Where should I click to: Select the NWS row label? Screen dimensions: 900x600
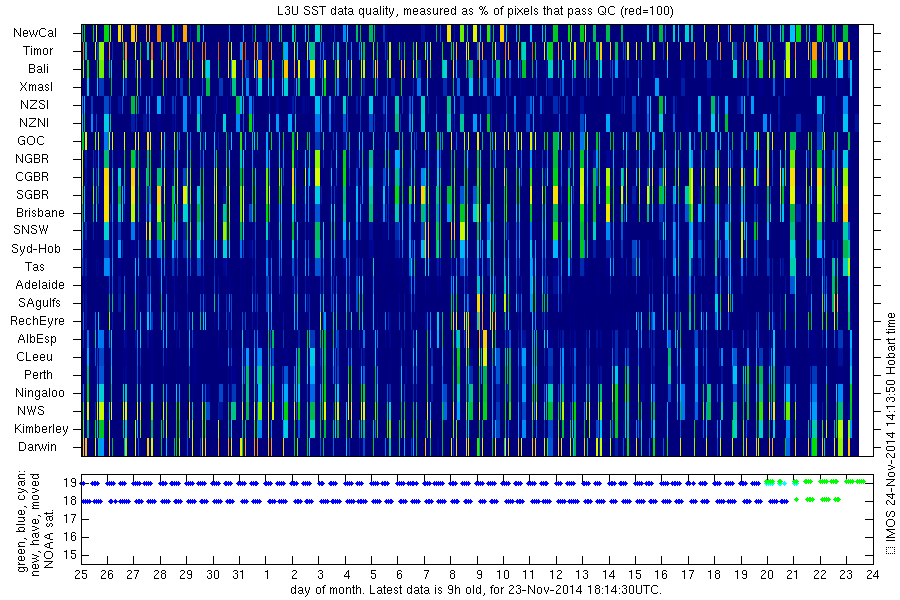[31, 411]
